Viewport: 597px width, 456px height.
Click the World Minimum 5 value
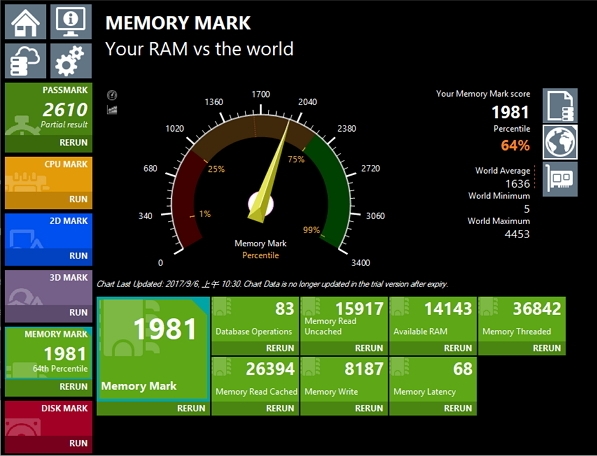click(x=527, y=209)
